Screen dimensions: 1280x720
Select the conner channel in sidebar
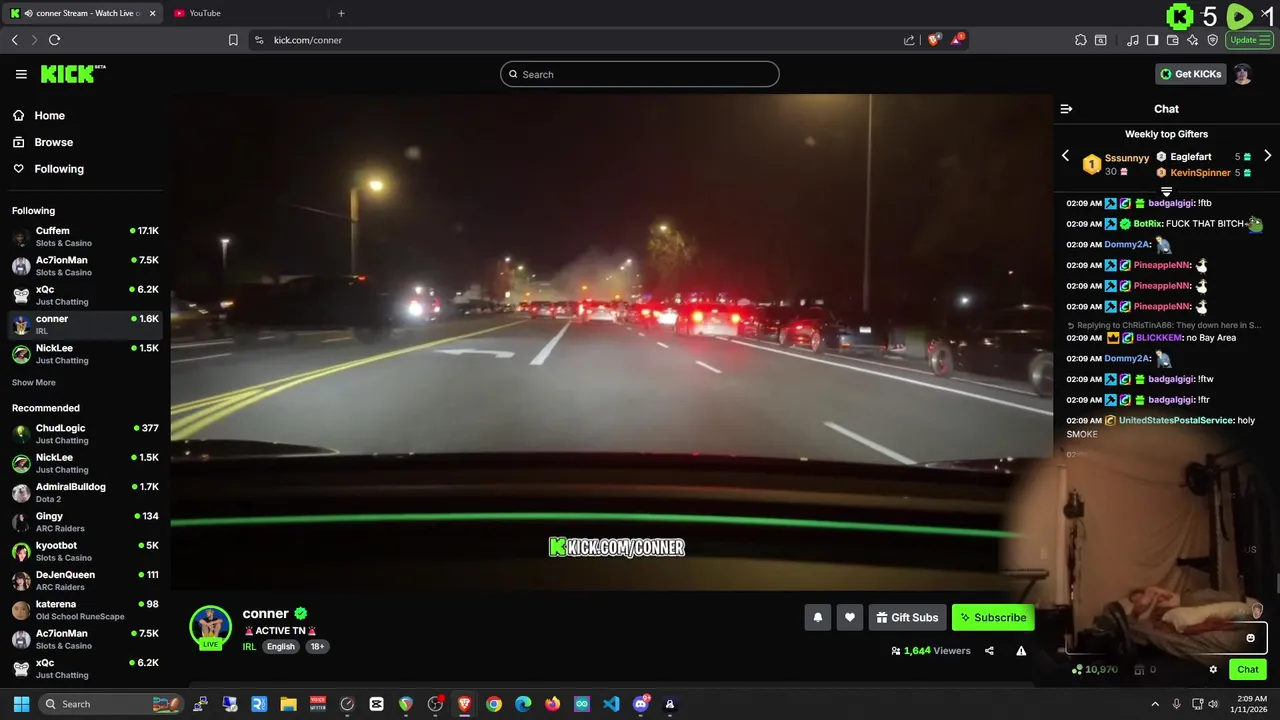(x=85, y=324)
